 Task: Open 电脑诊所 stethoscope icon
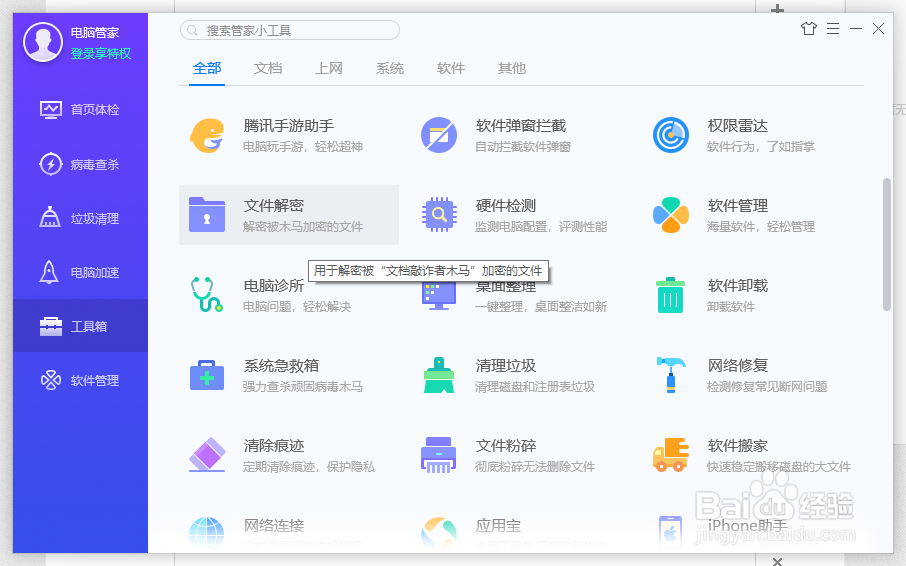207,295
